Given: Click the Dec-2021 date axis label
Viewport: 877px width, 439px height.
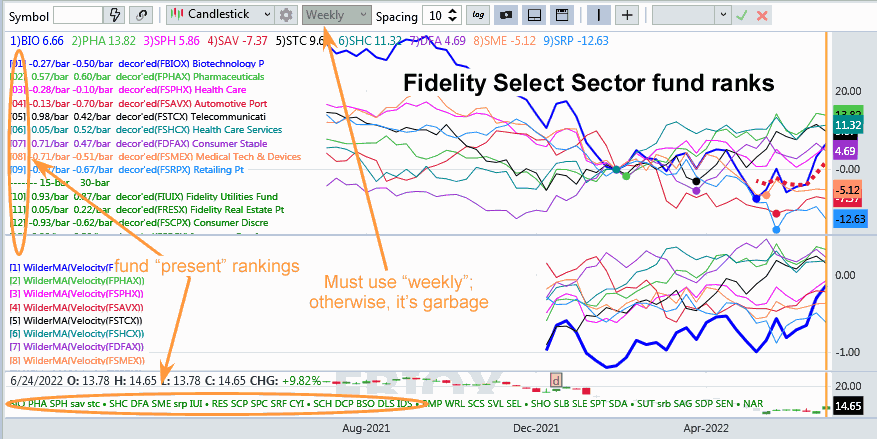Looking at the screenshot, I should coord(536,428).
